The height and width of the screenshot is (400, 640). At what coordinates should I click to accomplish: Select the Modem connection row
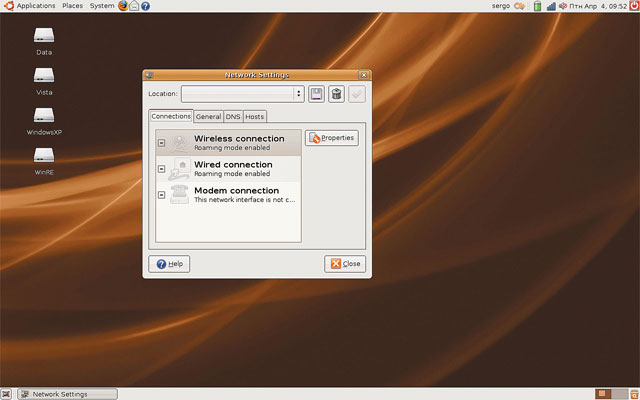pos(229,195)
